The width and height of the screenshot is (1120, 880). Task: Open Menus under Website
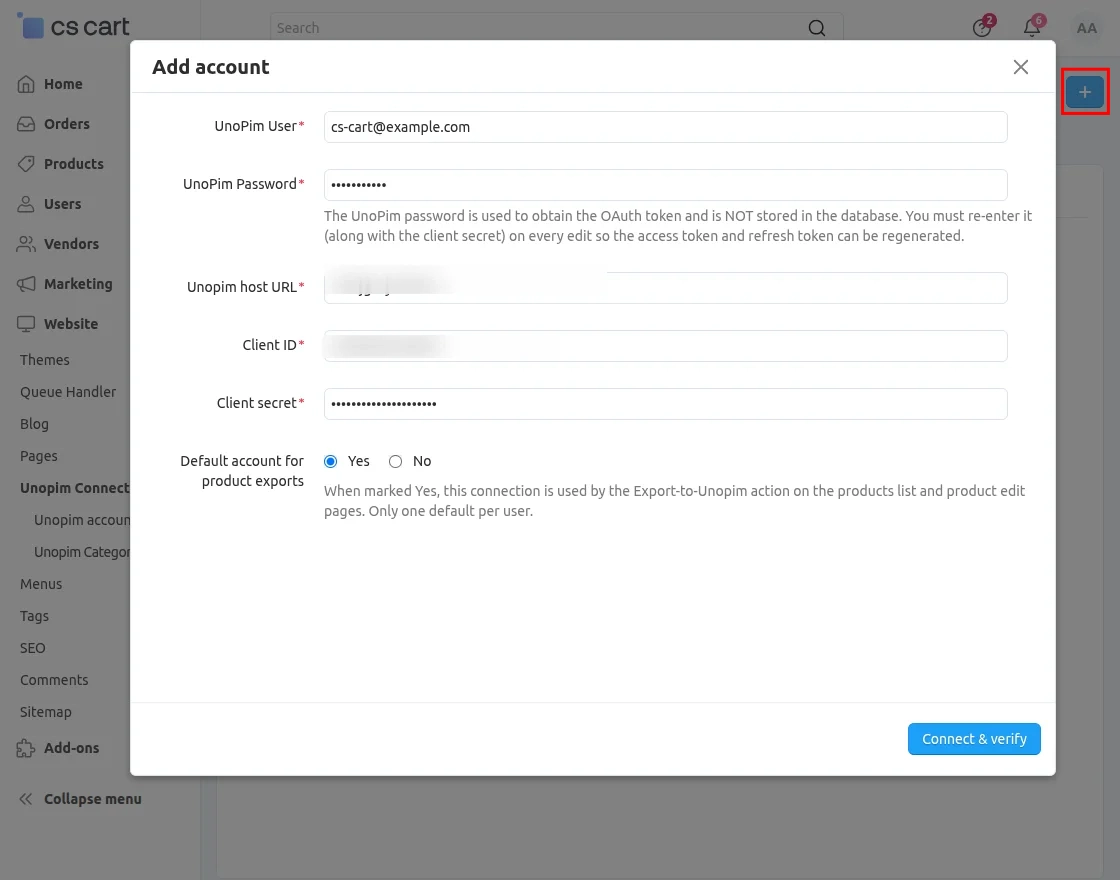[41, 584]
